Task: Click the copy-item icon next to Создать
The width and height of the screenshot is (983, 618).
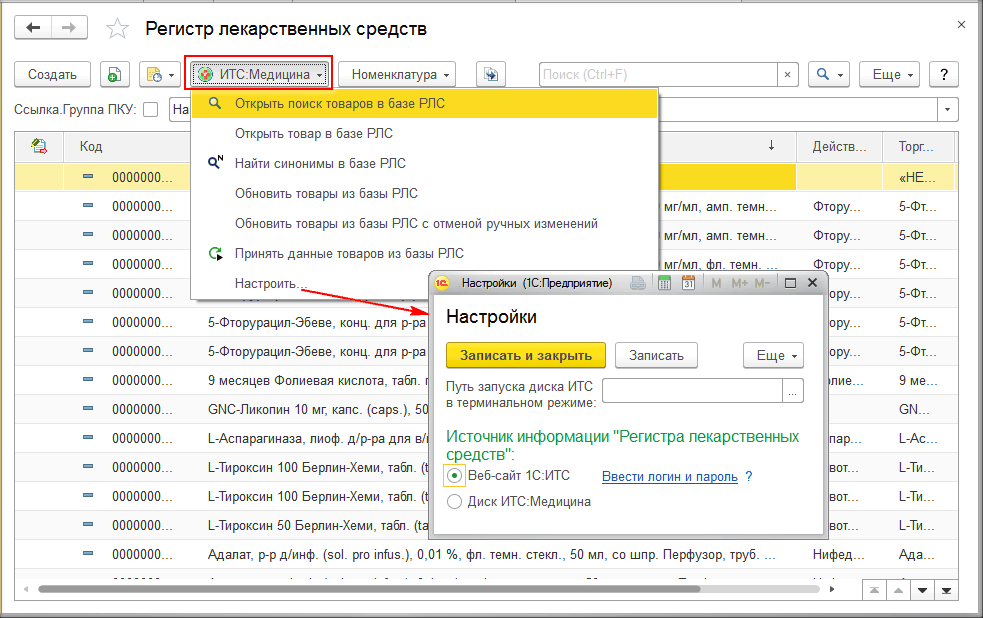Action: 114,75
